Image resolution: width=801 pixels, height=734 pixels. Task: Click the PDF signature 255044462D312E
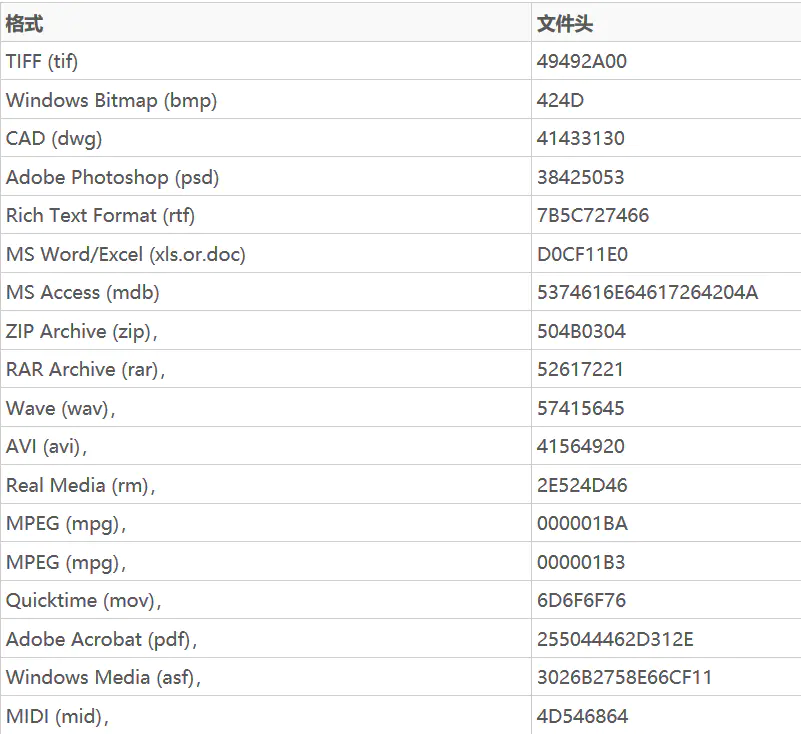point(615,639)
